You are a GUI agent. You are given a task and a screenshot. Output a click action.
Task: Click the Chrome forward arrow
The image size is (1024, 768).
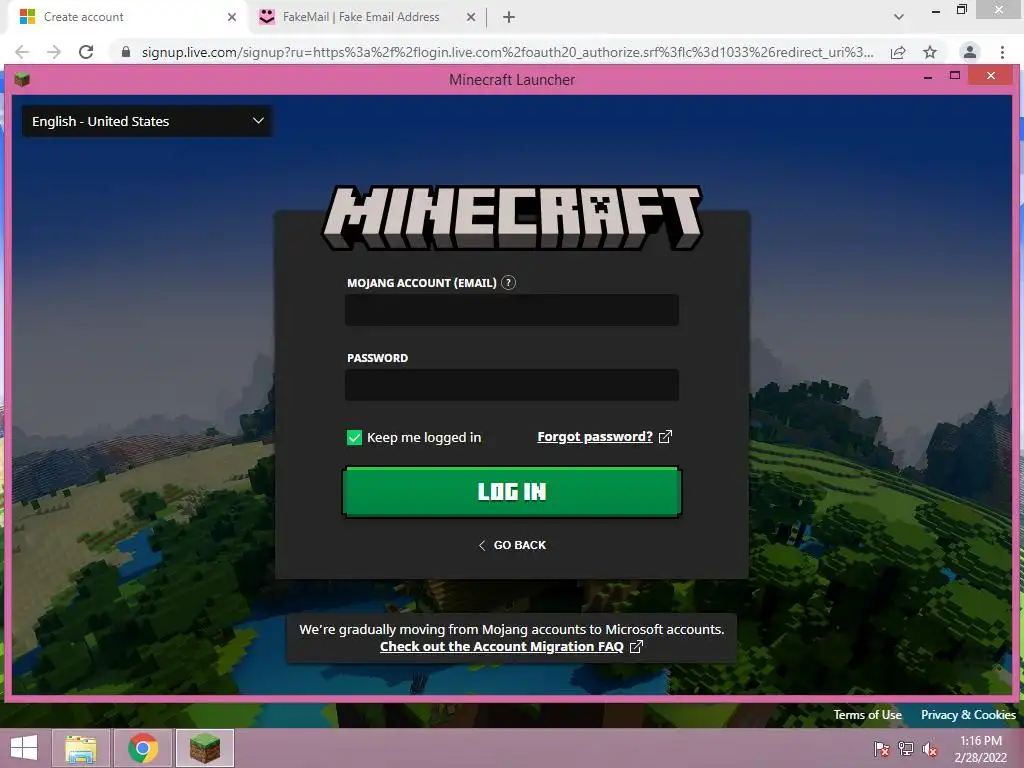click(54, 52)
